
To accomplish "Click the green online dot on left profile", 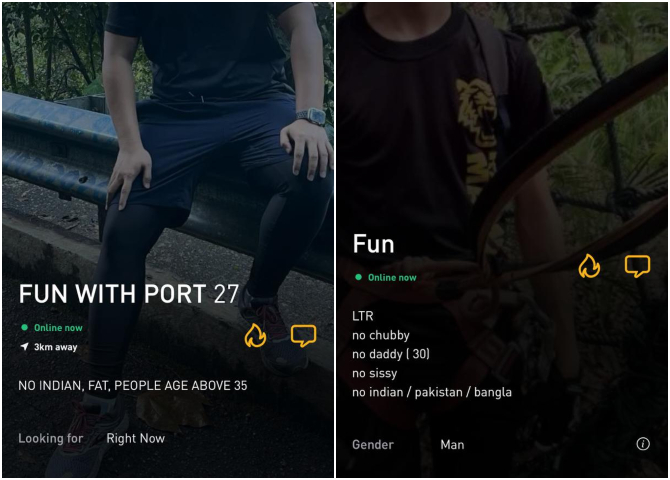I will point(24,327).
